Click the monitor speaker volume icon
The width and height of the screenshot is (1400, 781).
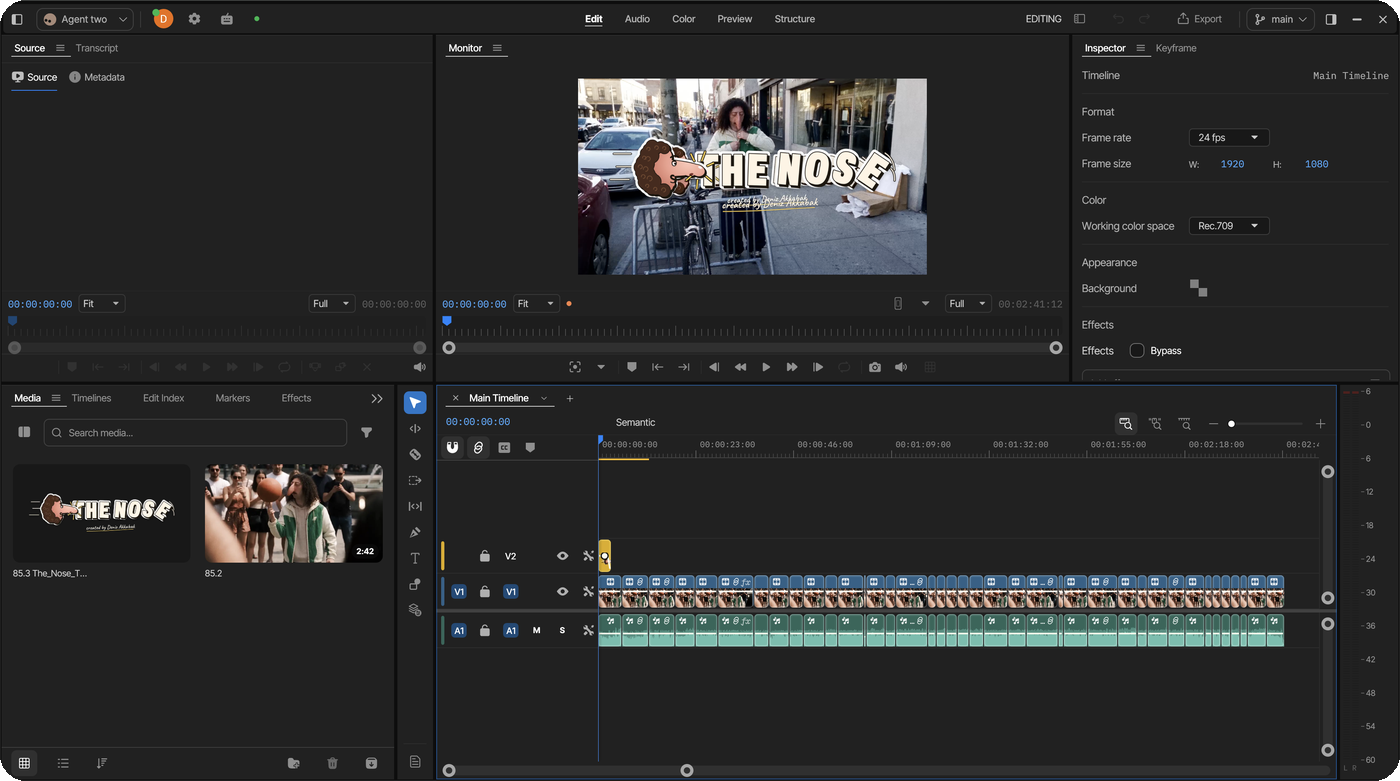pyautogui.click(x=901, y=367)
